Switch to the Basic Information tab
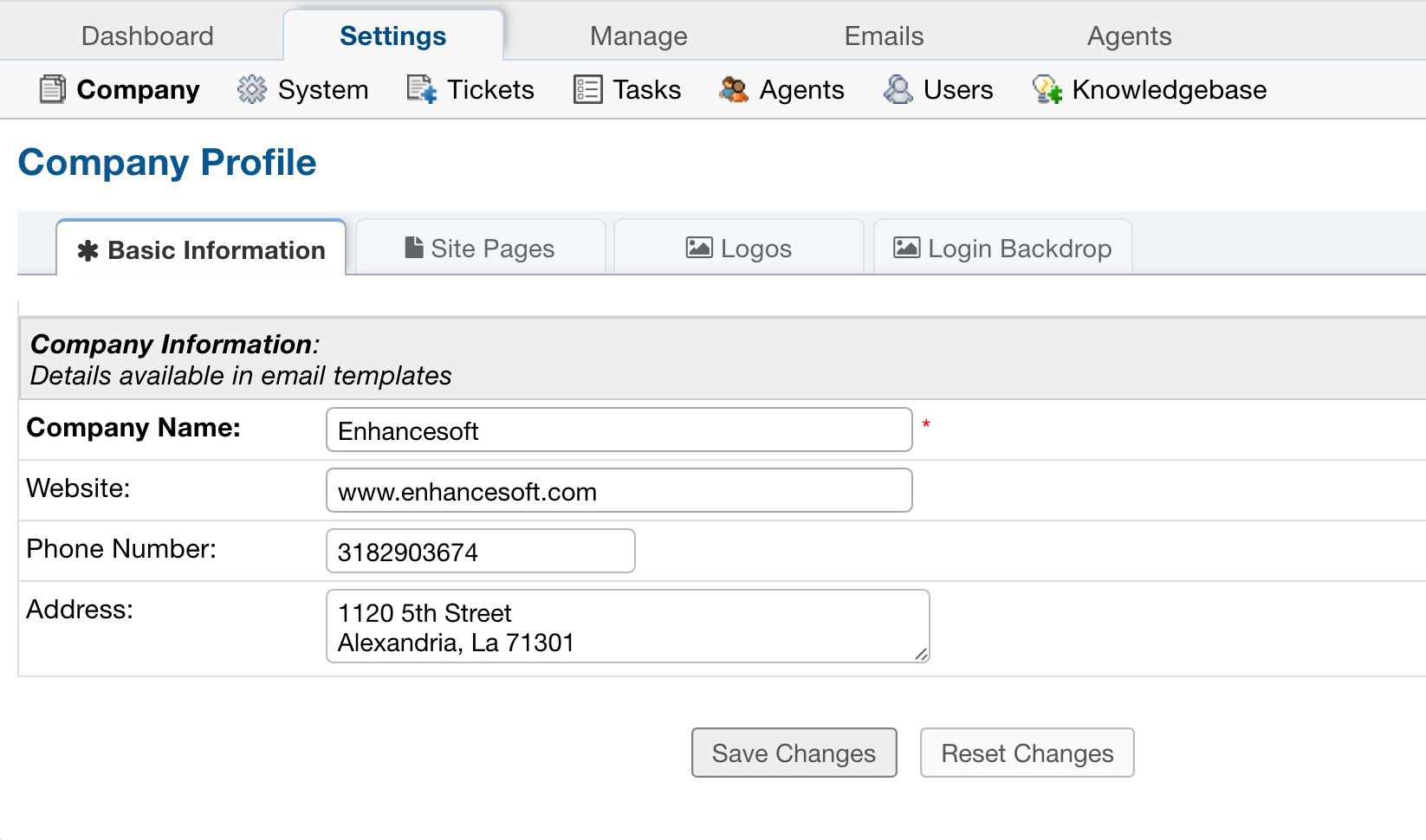Viewport: 1426px width, 840px height. (201, 250)
